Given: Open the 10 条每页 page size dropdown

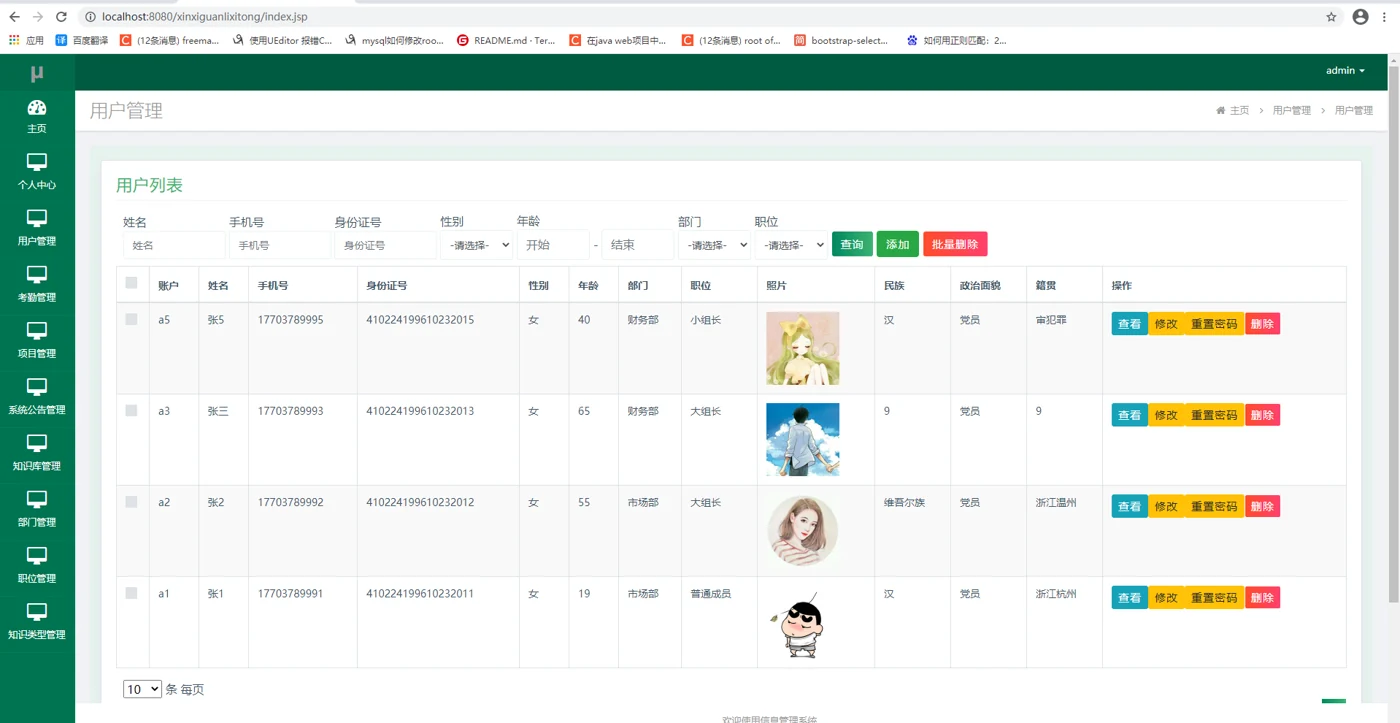Looking at the screenshot, I should tap(142, 689).
